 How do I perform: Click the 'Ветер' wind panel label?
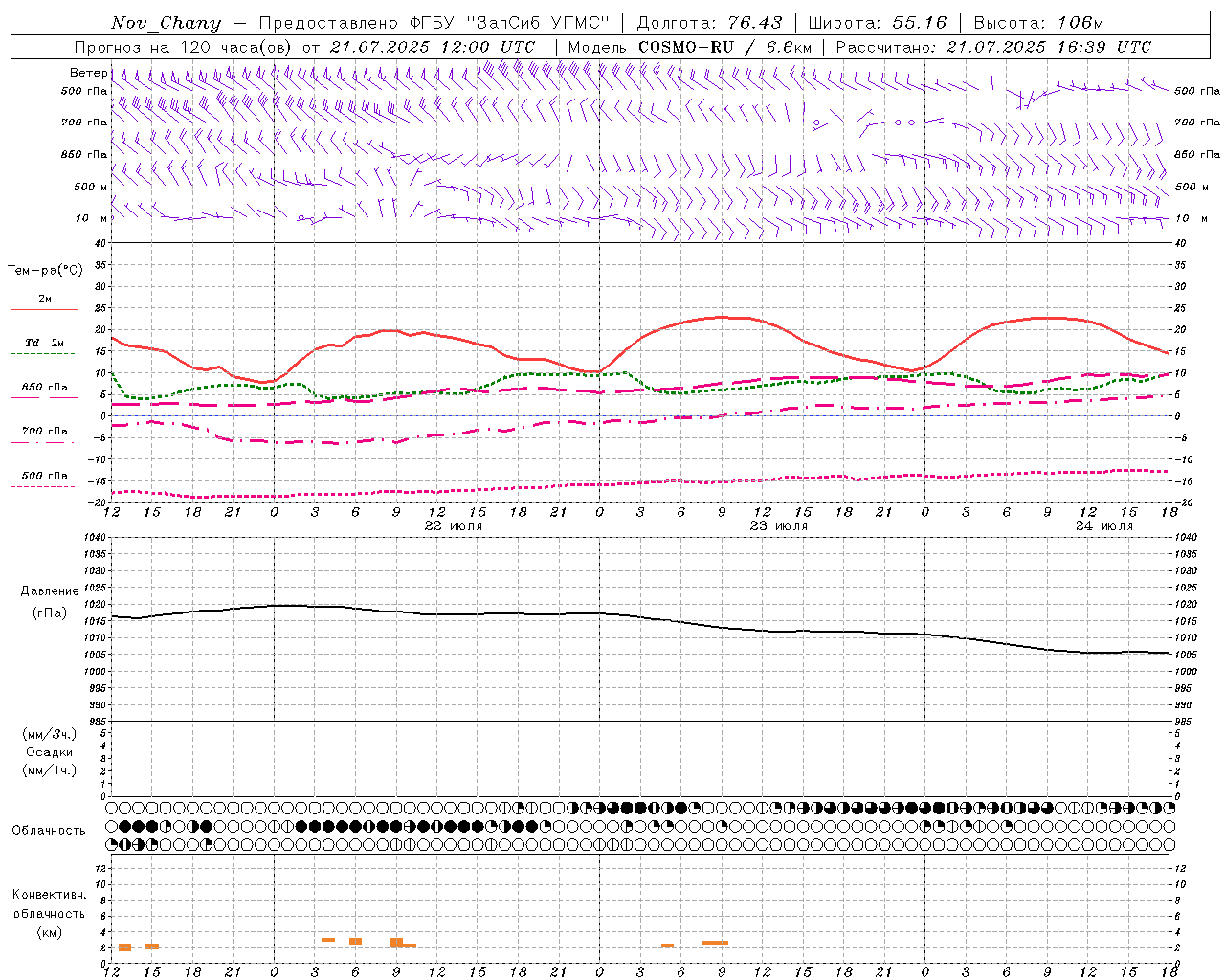pos(88,73)
